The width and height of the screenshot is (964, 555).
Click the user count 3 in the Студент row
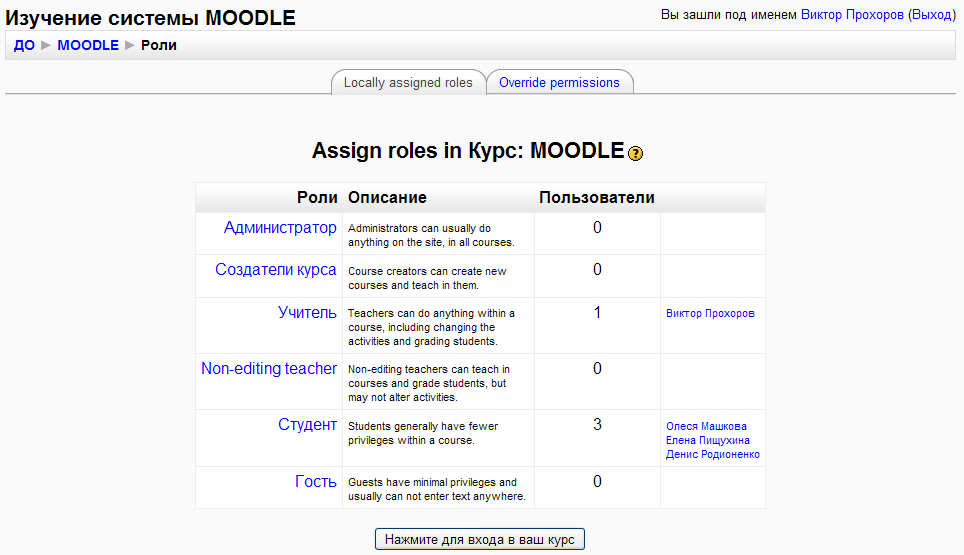pyautogui.click(x=597, y=425)
